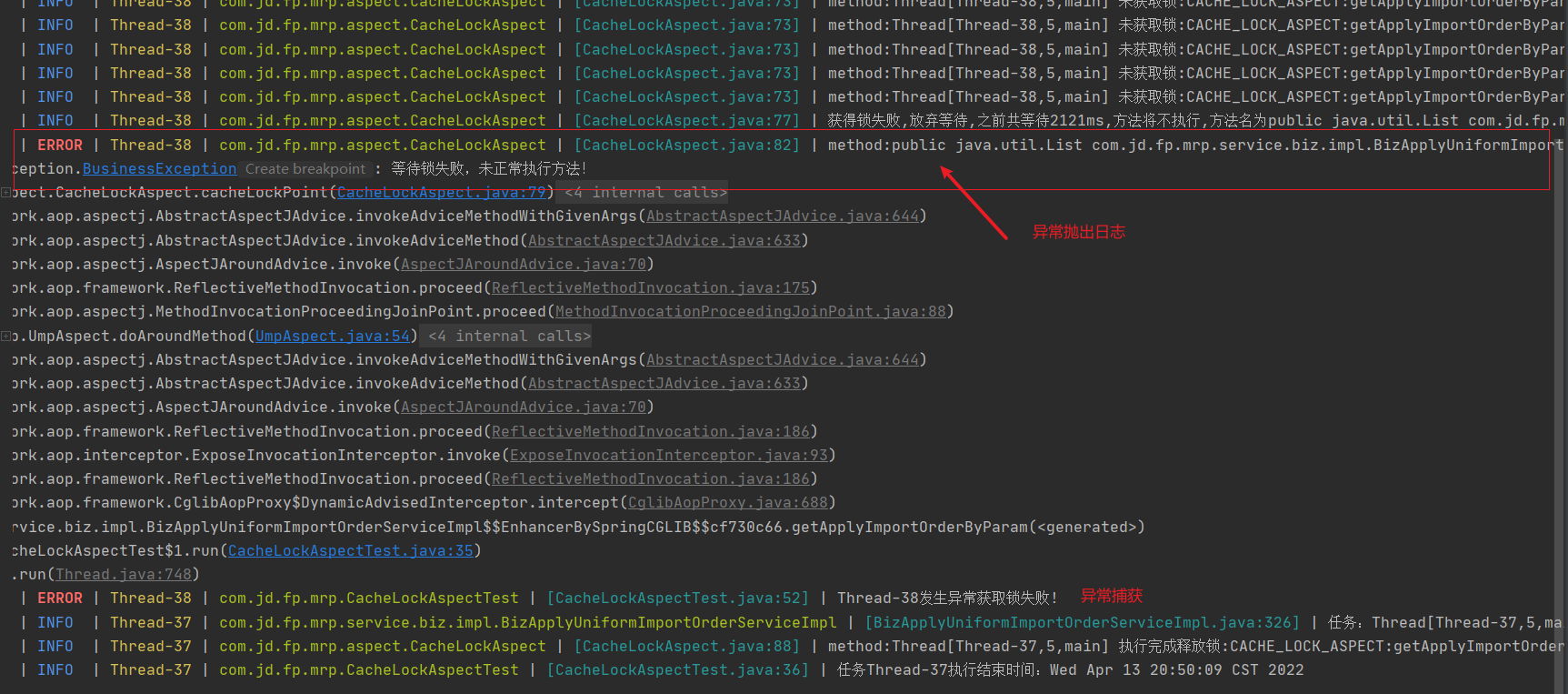
Task: Click the [CacheLockAspect.java:88] location text
Action: 687,647
